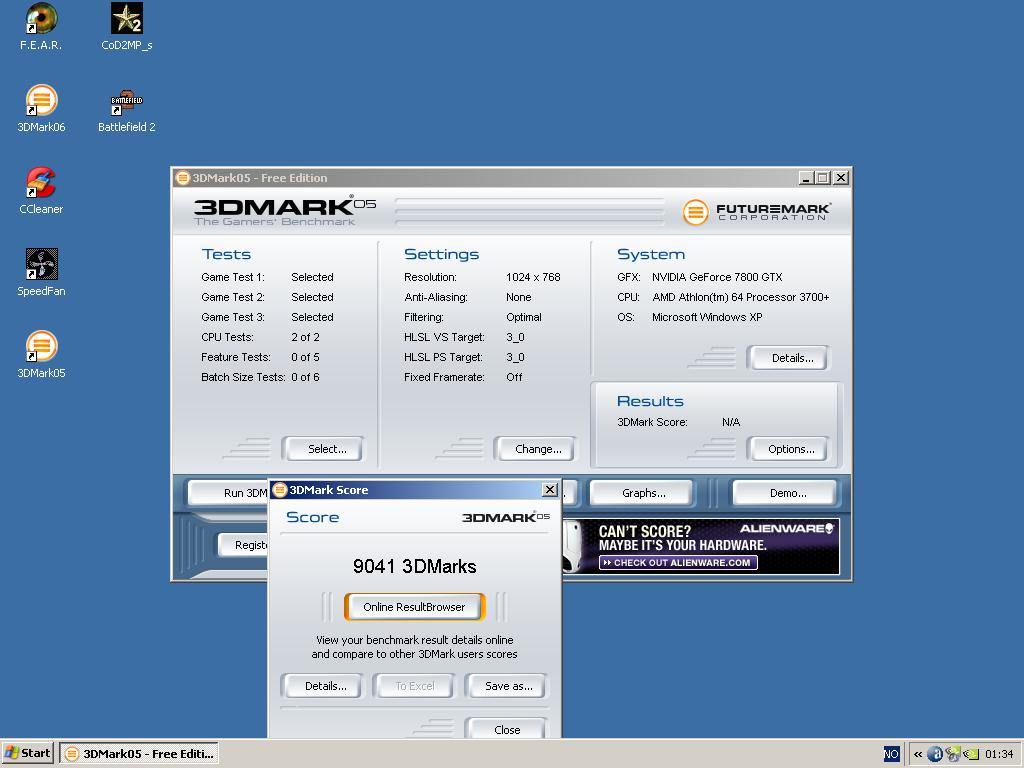This screenshot has width=1024, height=768.
Task: Expand hidden tray icons with the « arrow
Action: 918,754
